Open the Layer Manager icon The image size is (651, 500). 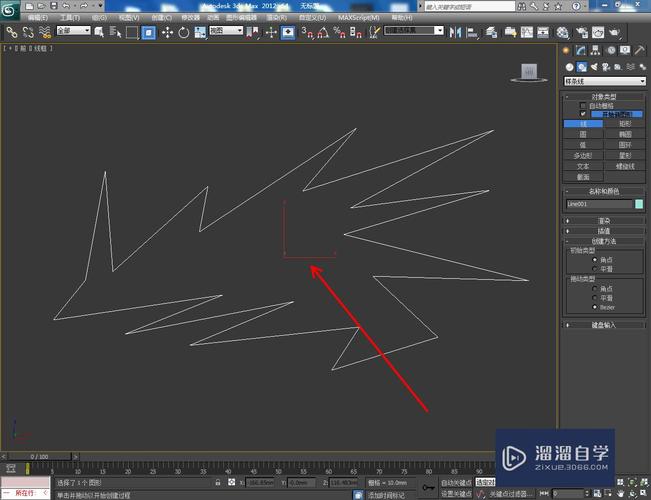coord(491,32)
